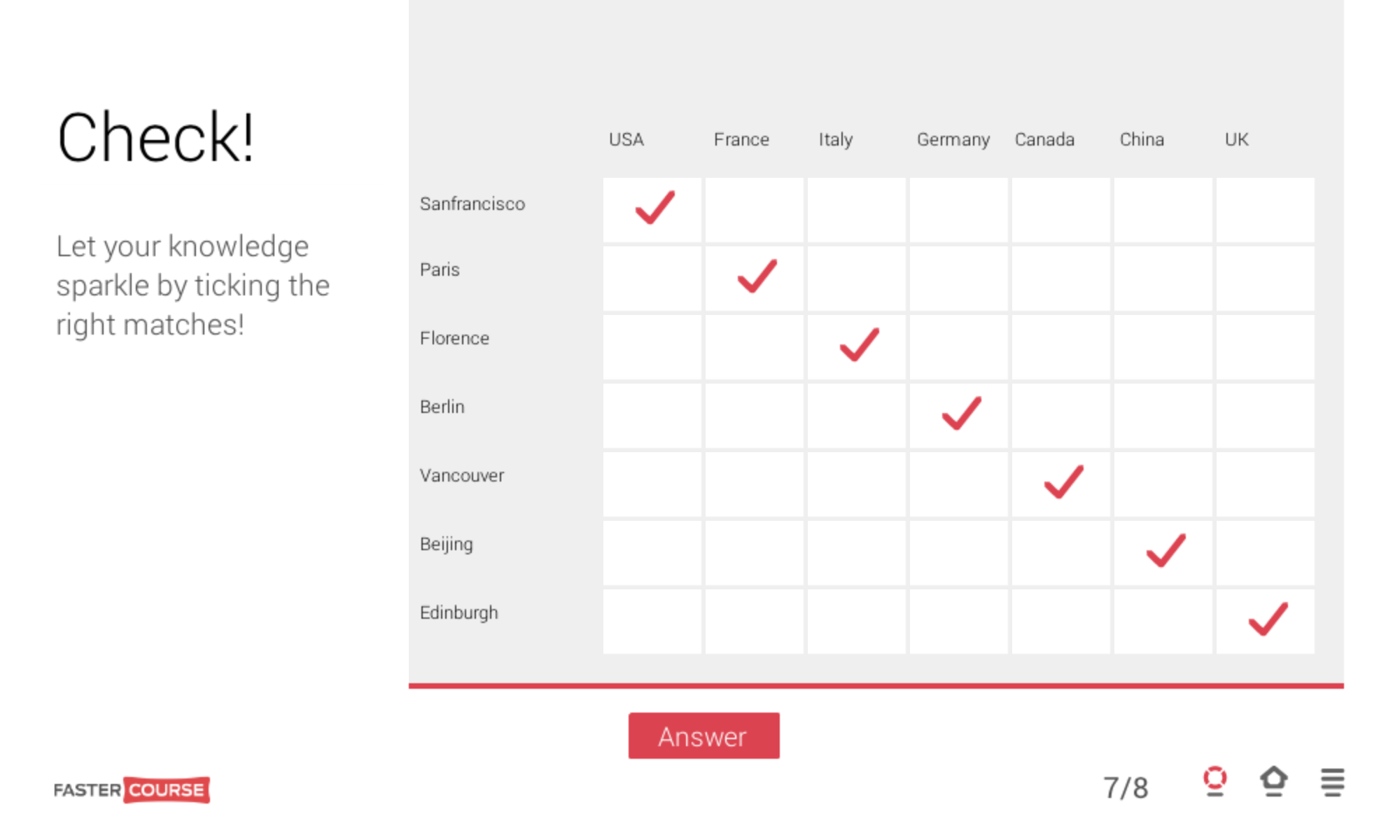Untick the Florence and Italy checkmark
Viewport: 1400px width, 840px height.
tap(857, 346)
